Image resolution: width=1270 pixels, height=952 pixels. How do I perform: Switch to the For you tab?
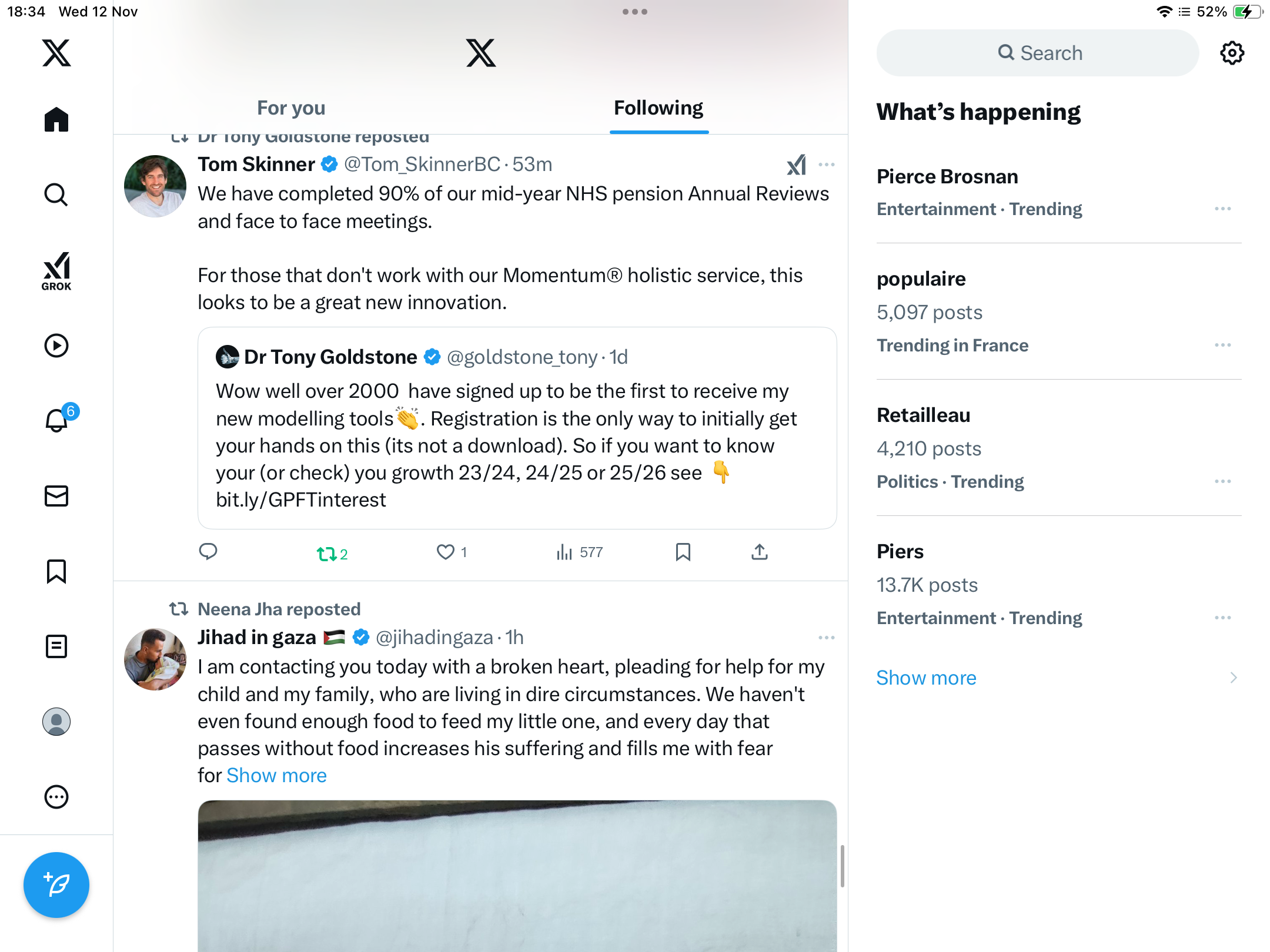click(291, 108)
